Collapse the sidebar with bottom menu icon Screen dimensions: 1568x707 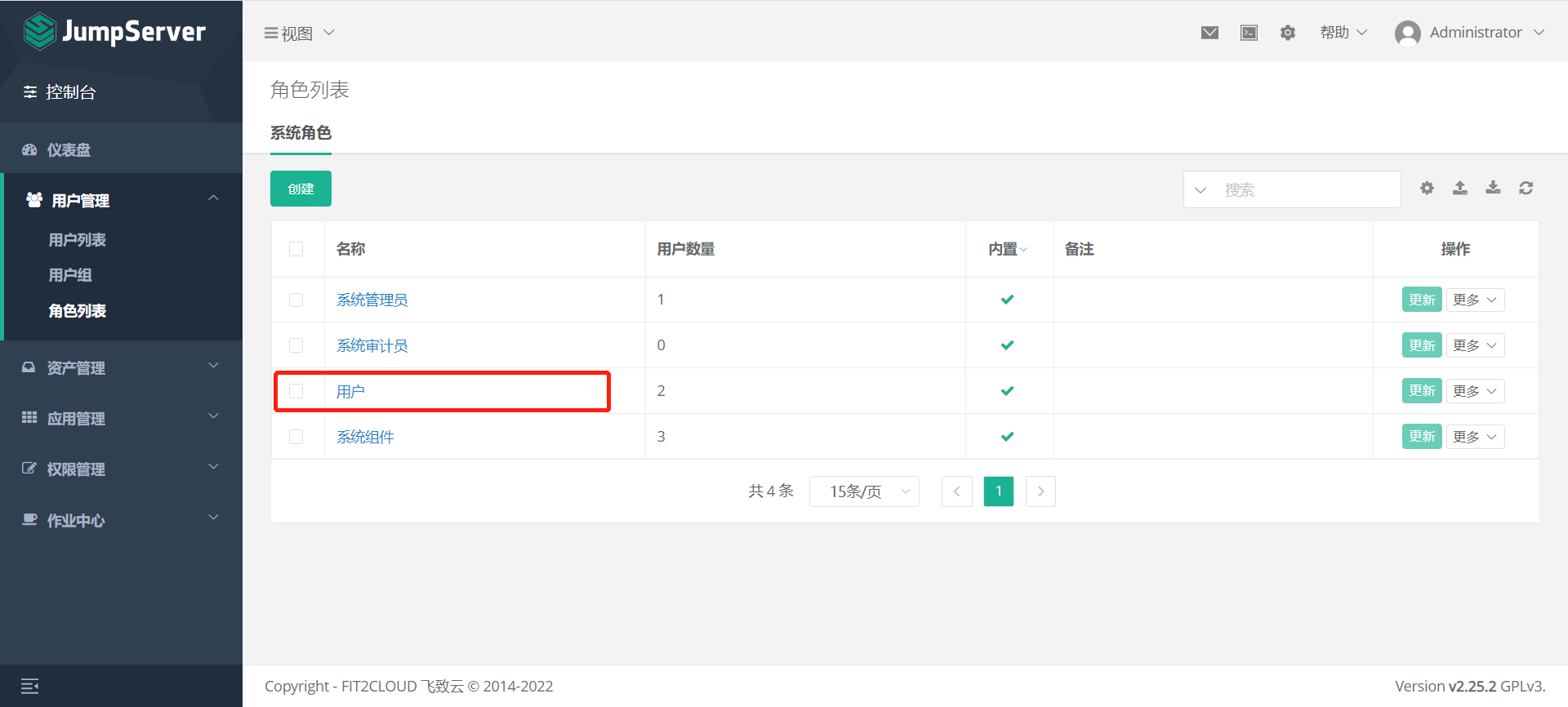(x=30, y=686)
